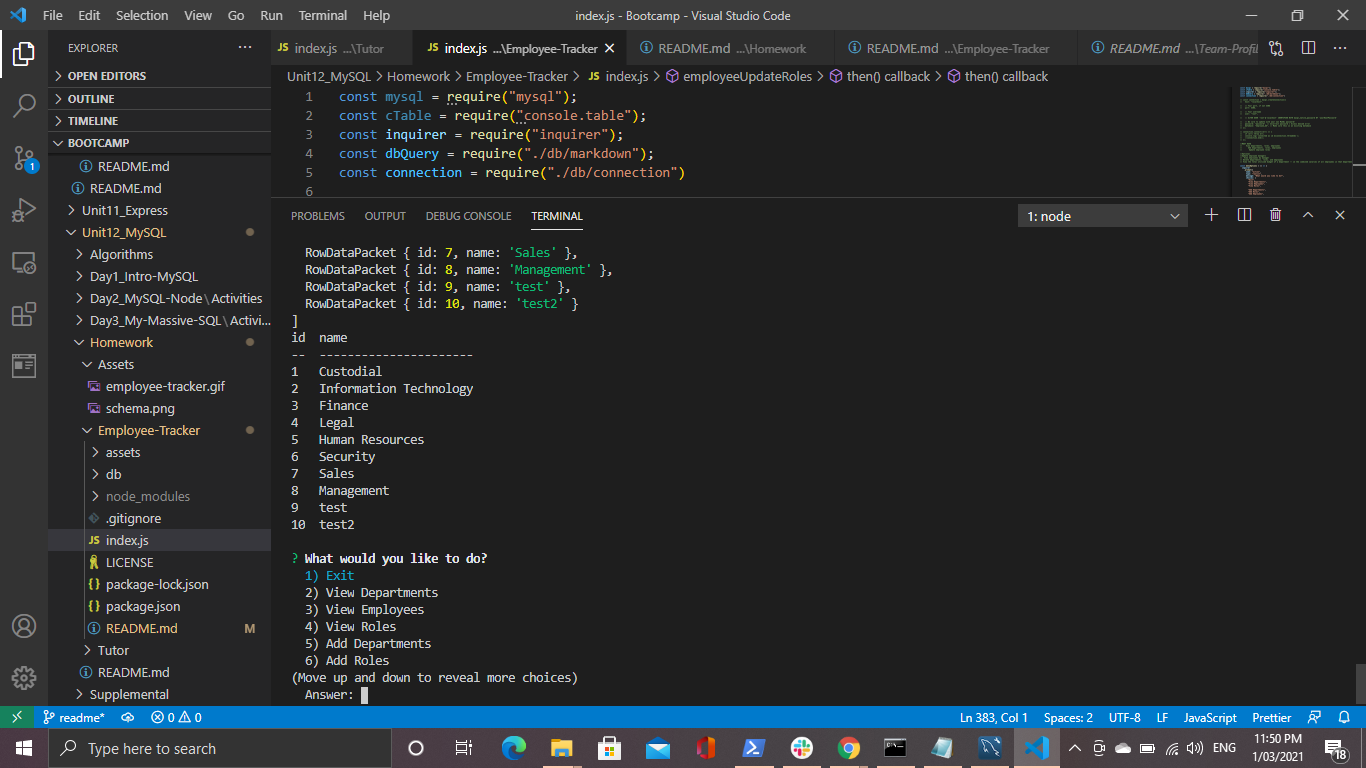Expand the TIMELINE section
Image resolution: width=1366 pixels, height=768 pixels.
[160, 121]
